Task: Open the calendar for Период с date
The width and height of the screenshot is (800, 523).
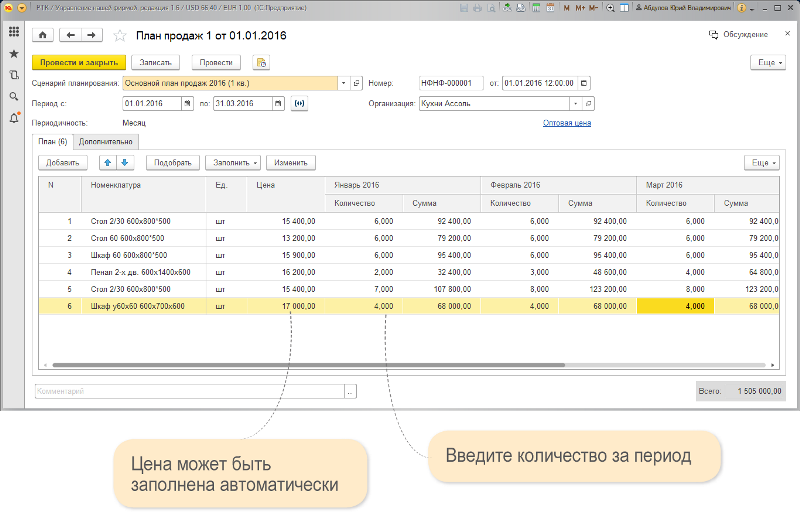Action: coord(188,104)
